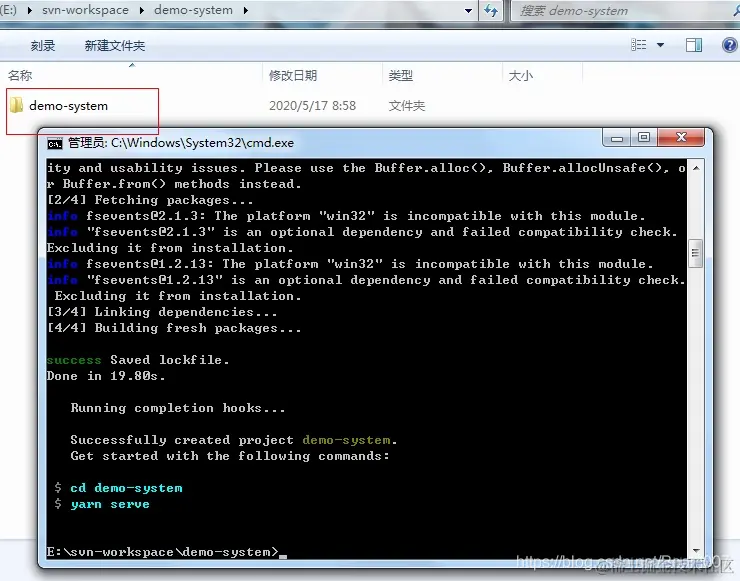The image size is (740, 581).
Task: Click 'Running completion hooks...' line
Action: (178, 408)
